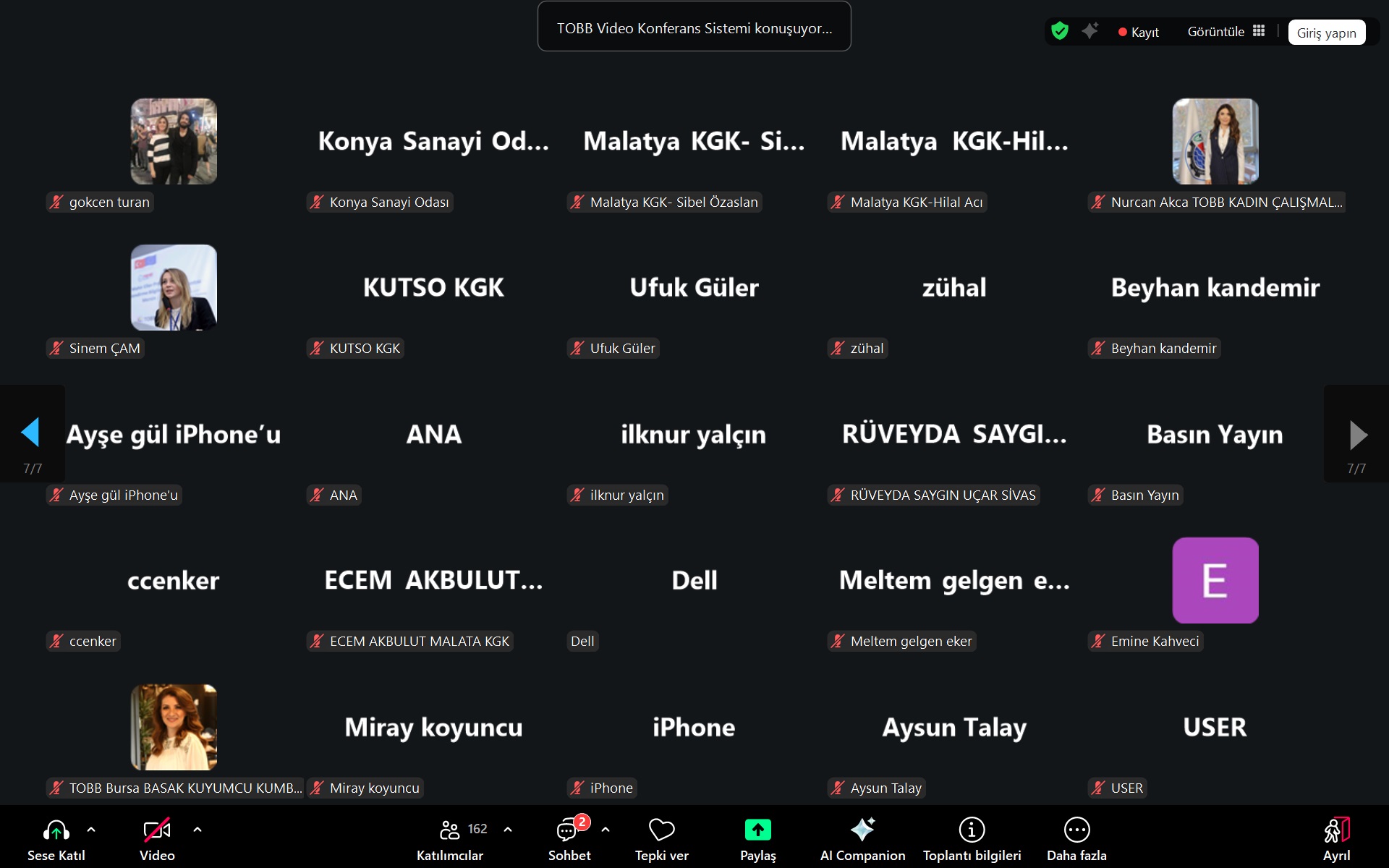1389x868 pixels.
Task: Click the red Kayıt recording indicator
Action: pos(1139,32)
